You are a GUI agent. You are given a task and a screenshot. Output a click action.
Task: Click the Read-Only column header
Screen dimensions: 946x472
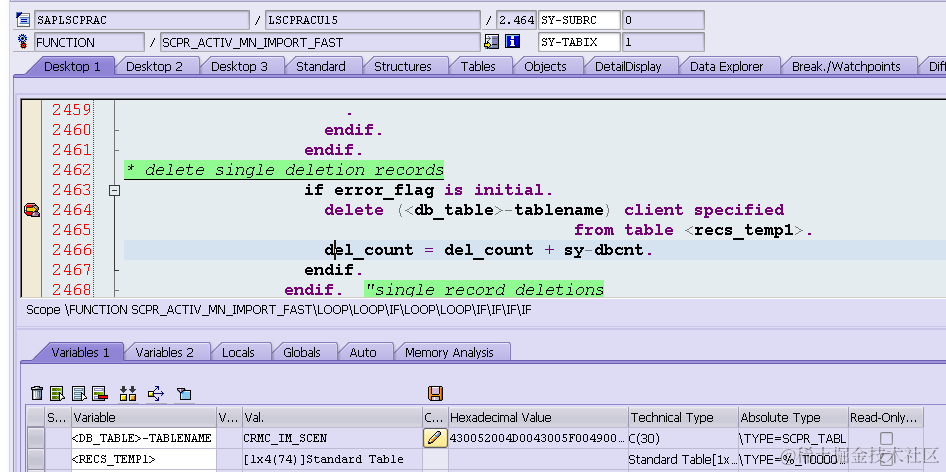pos(886,418)
